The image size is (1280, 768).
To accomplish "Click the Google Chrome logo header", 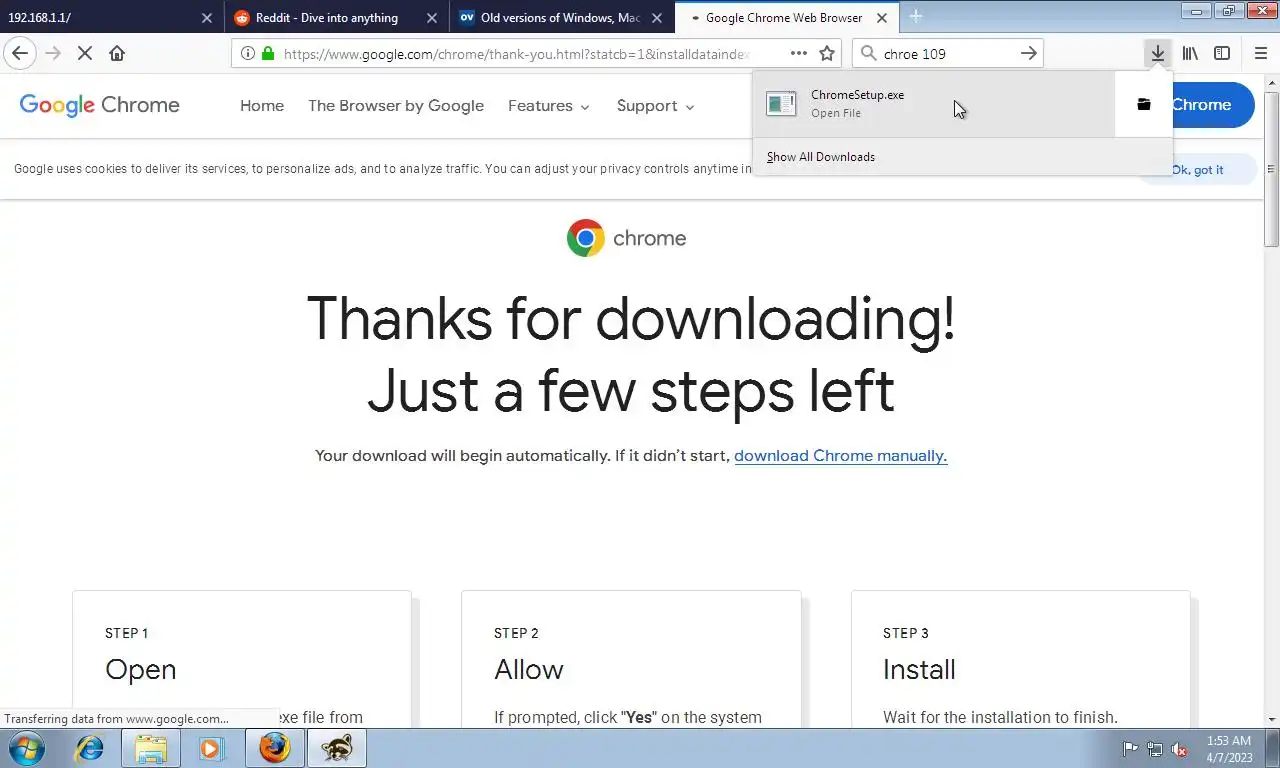I will point(100,105).
